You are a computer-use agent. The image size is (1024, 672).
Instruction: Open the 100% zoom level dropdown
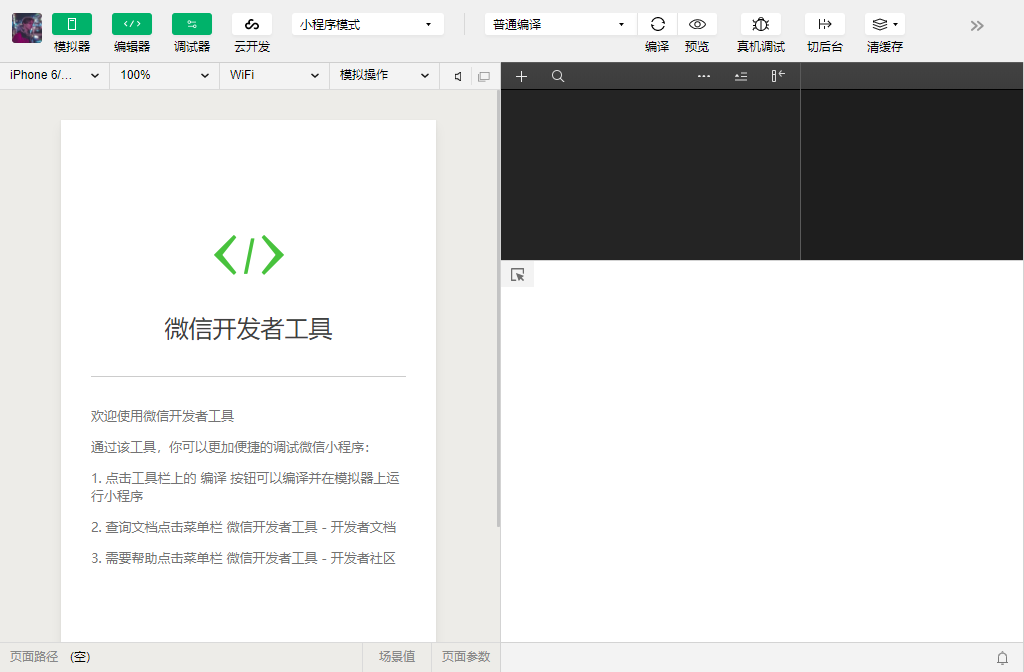[x=165, y=75]
